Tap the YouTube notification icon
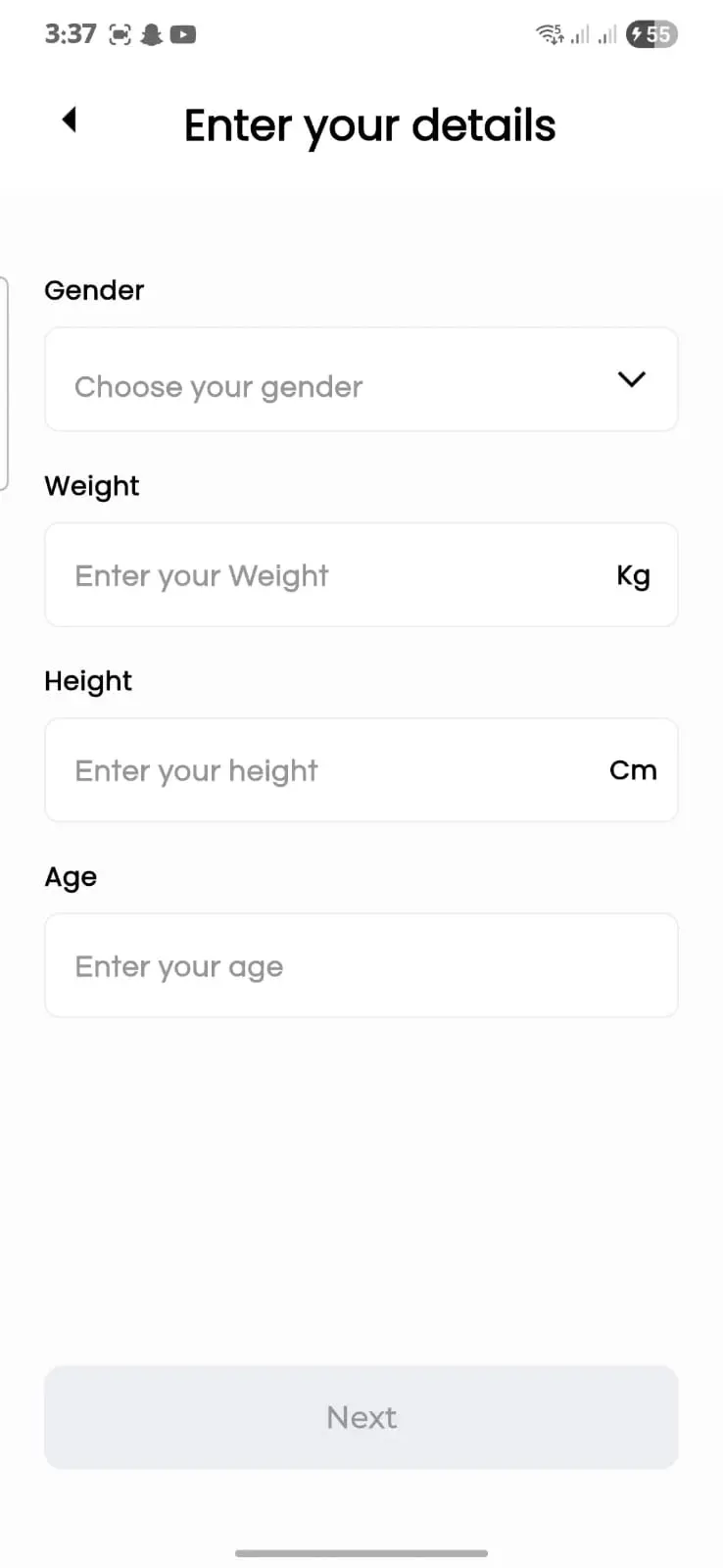This screenshot has height=1568, width=723. [x=183, y=35]
